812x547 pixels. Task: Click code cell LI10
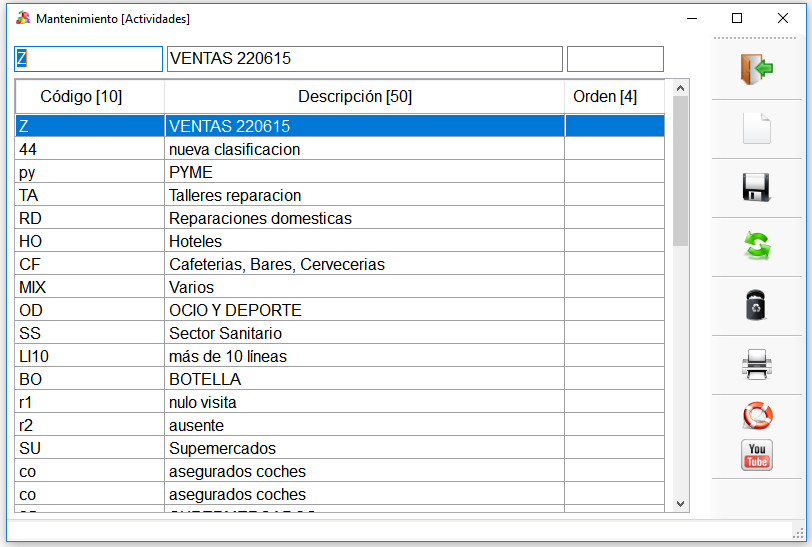click(x=90, y=356)
